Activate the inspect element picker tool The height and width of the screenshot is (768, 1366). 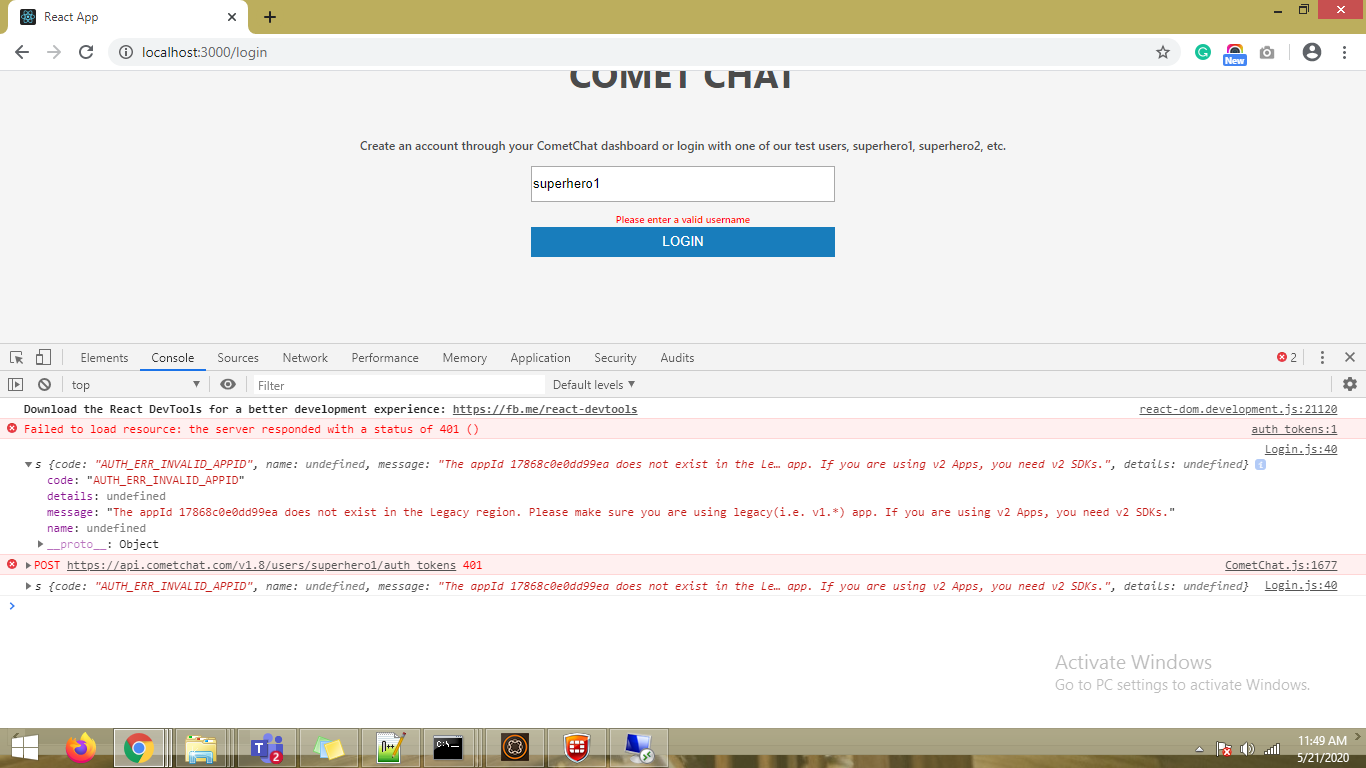(17, 357)
